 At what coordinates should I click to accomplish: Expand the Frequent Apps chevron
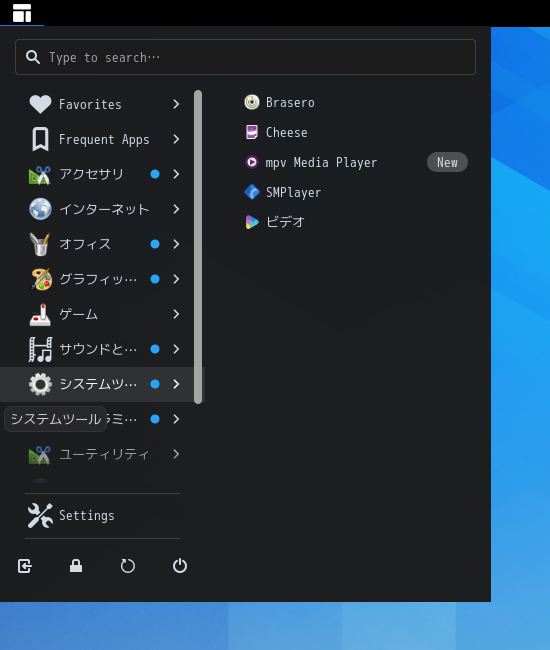[x=176, y=139]
